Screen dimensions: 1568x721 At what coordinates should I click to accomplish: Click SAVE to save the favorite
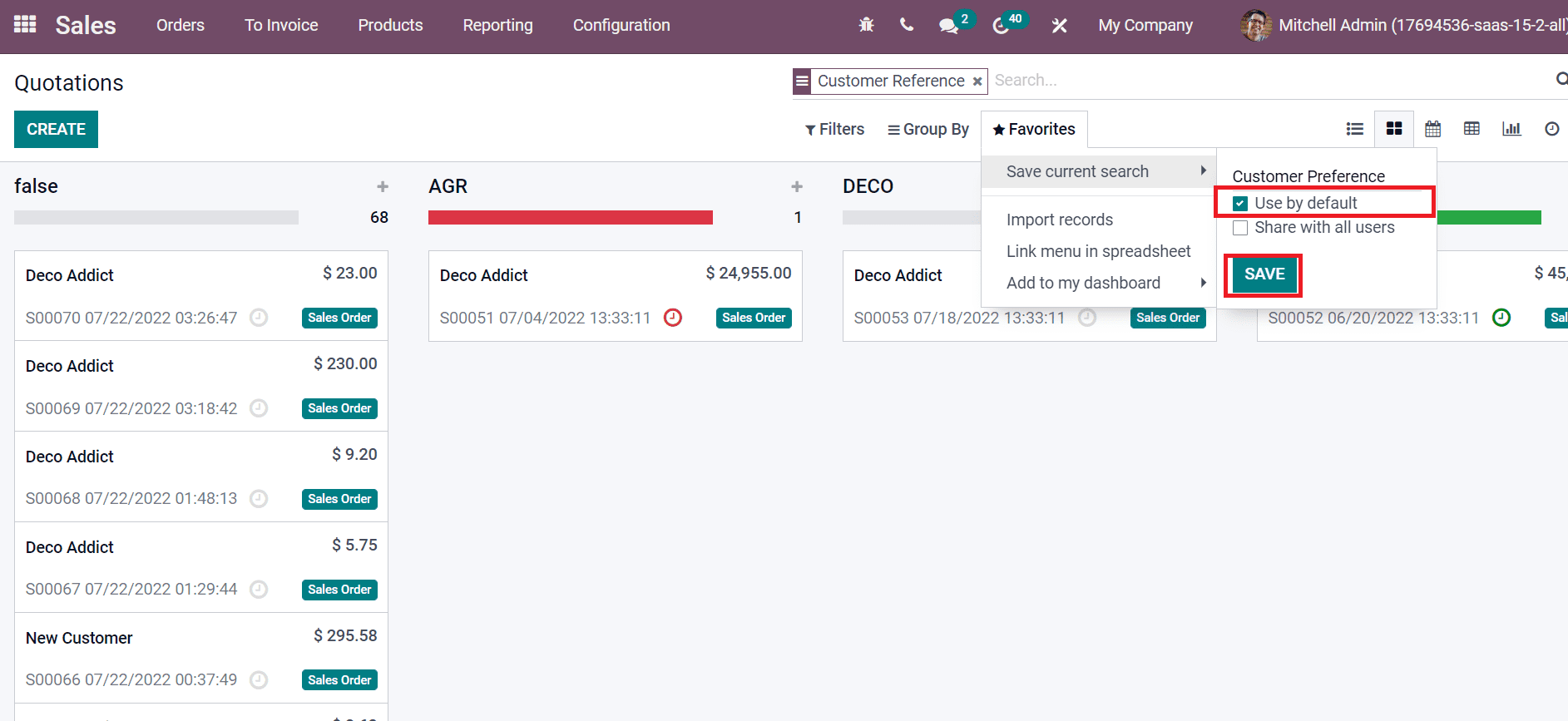[1264, 274]
